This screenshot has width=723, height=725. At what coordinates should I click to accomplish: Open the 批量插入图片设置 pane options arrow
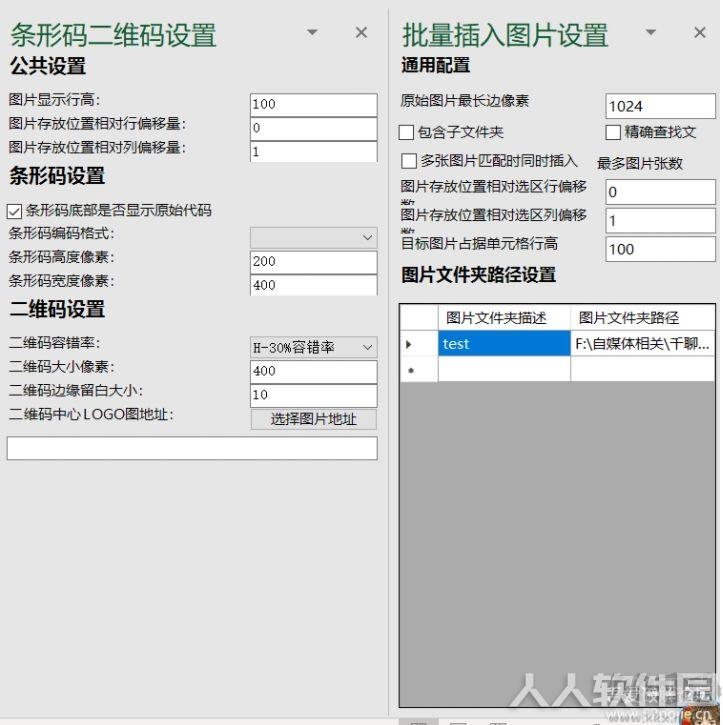pos(650,32)
